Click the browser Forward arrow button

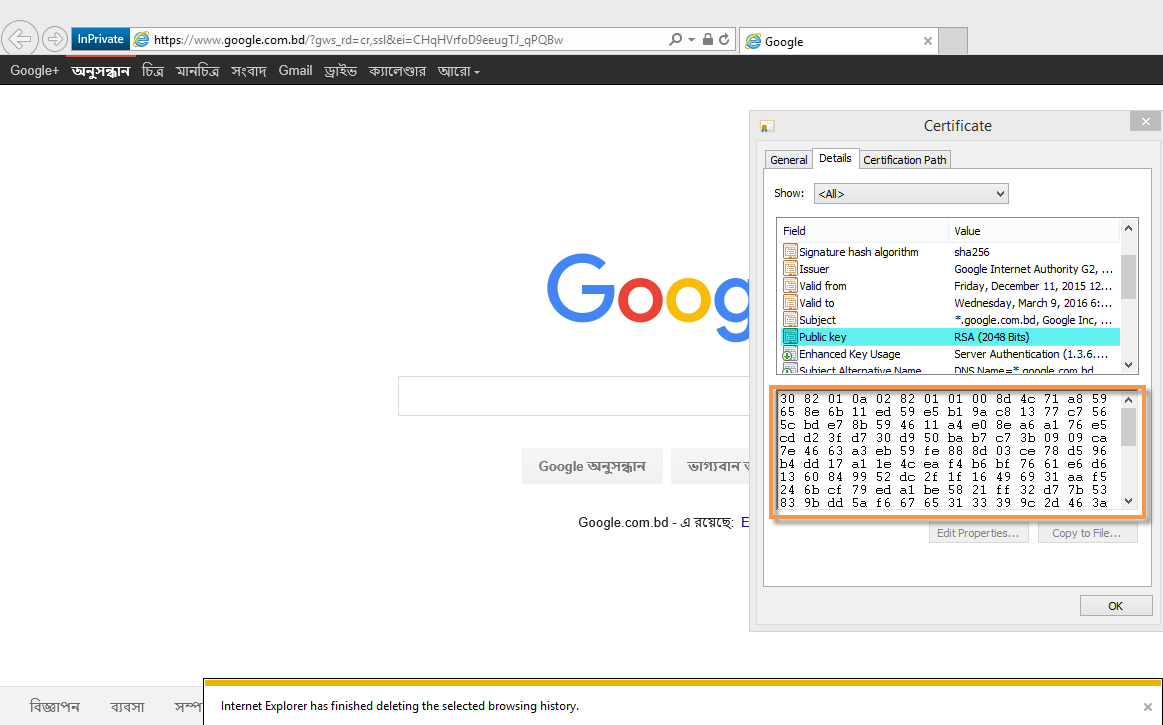[x=55, y=39]
